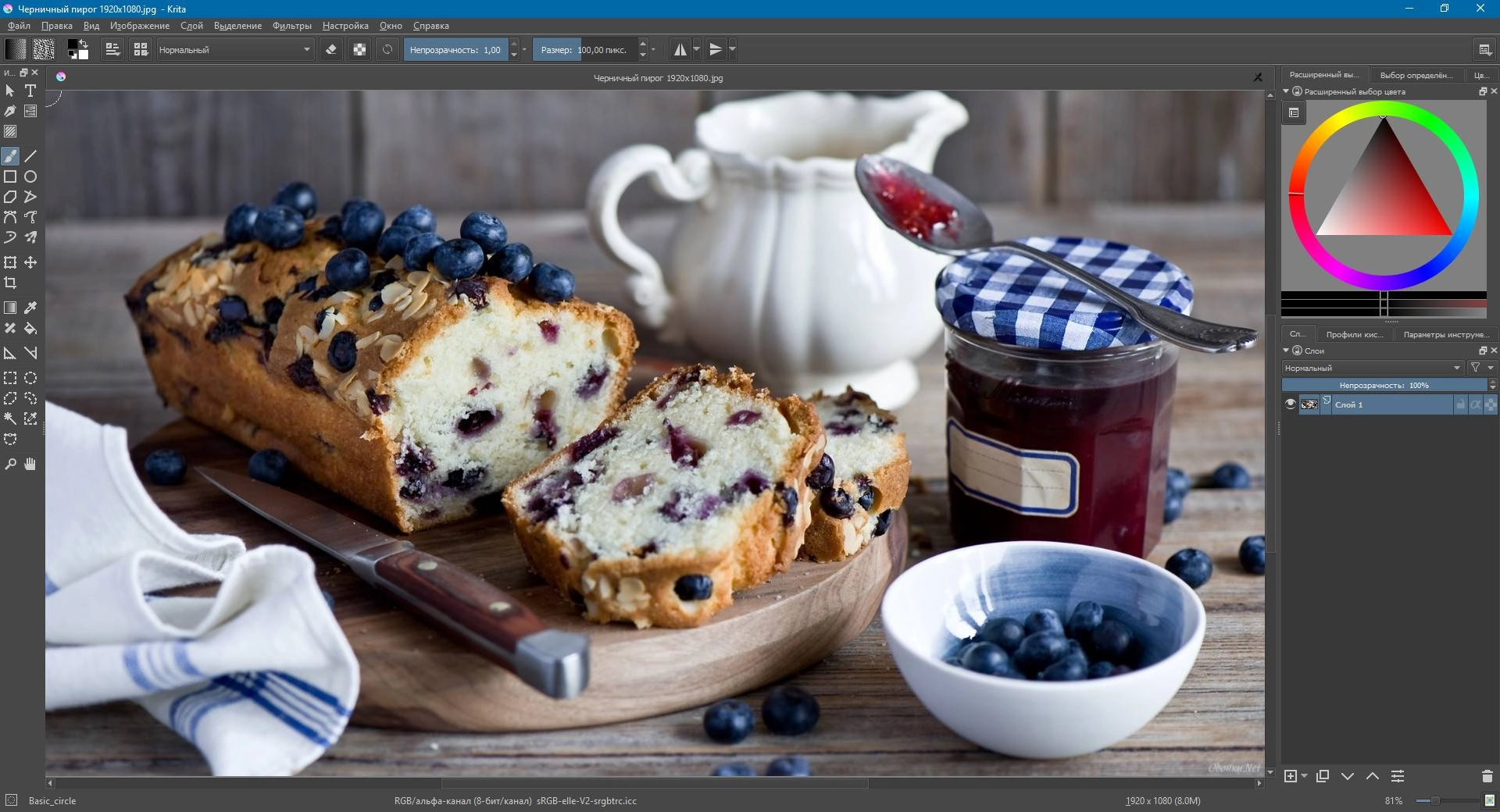Open the brush presets chooser
Image resolution: width=1500 pixels, height=812 pixels.
141,49
